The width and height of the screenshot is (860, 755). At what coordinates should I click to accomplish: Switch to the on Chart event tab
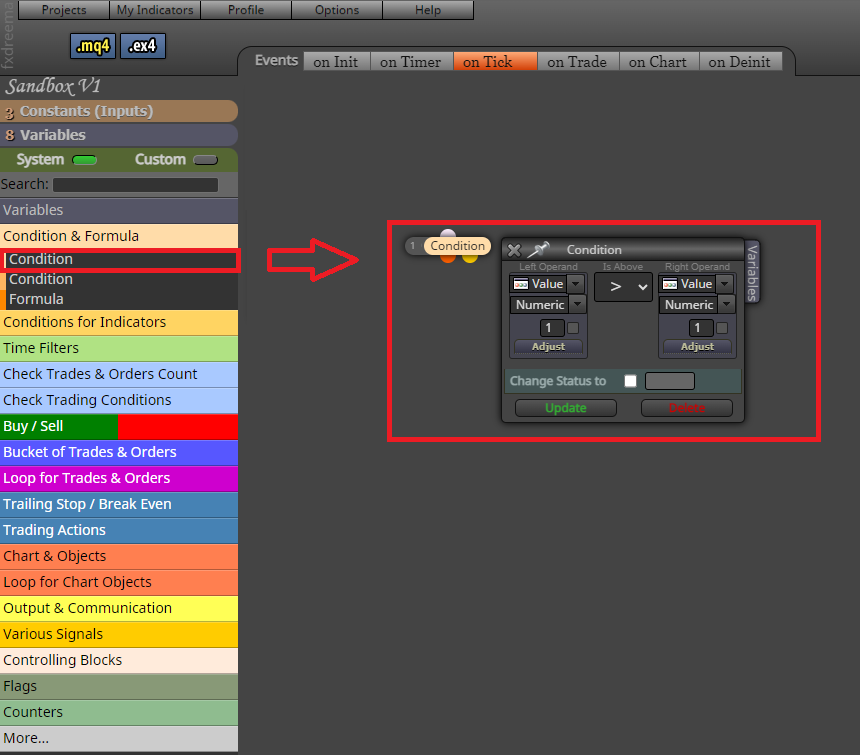[658, 62]
